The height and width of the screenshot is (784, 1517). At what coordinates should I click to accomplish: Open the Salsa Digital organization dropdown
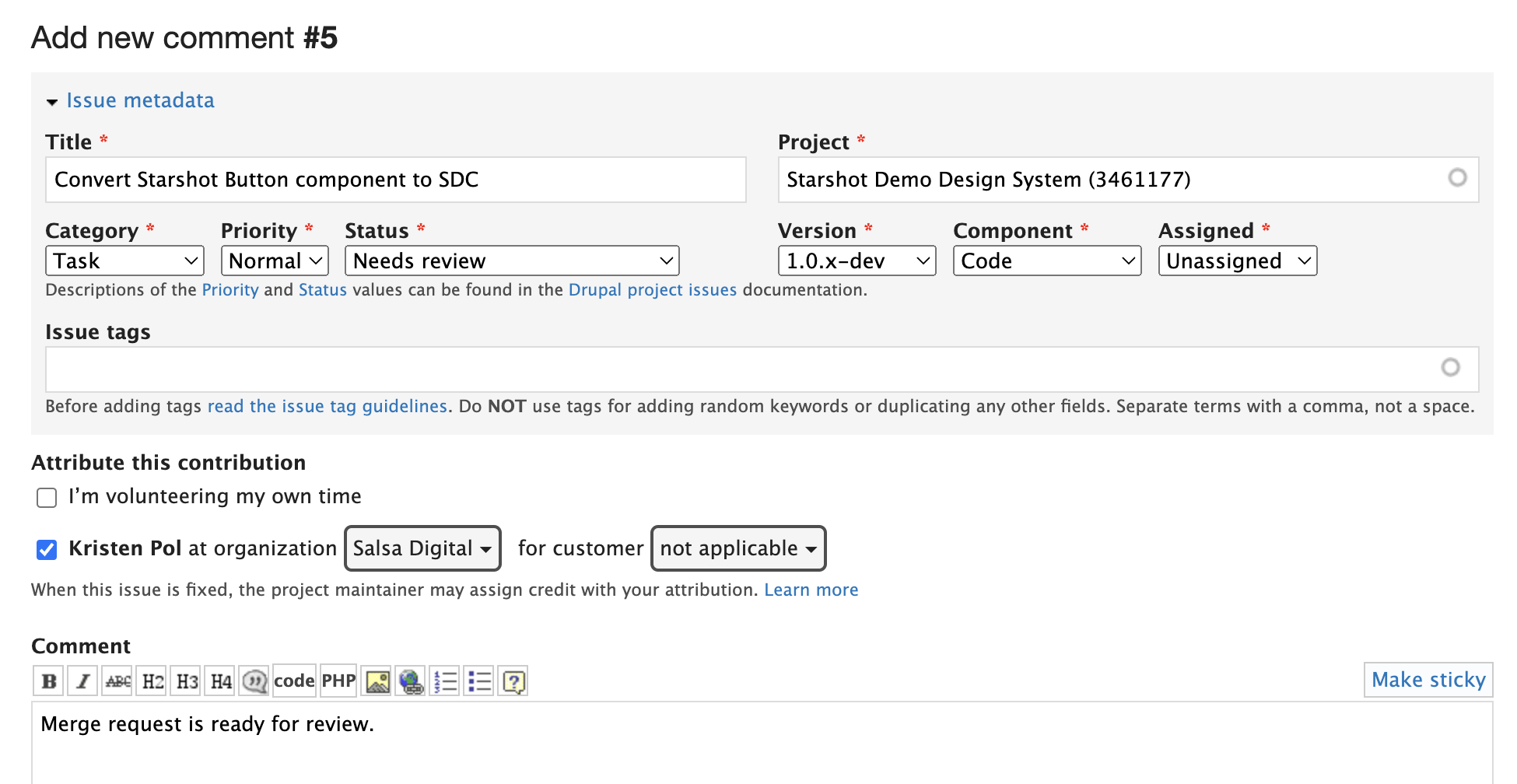click(x=422, y=548)
